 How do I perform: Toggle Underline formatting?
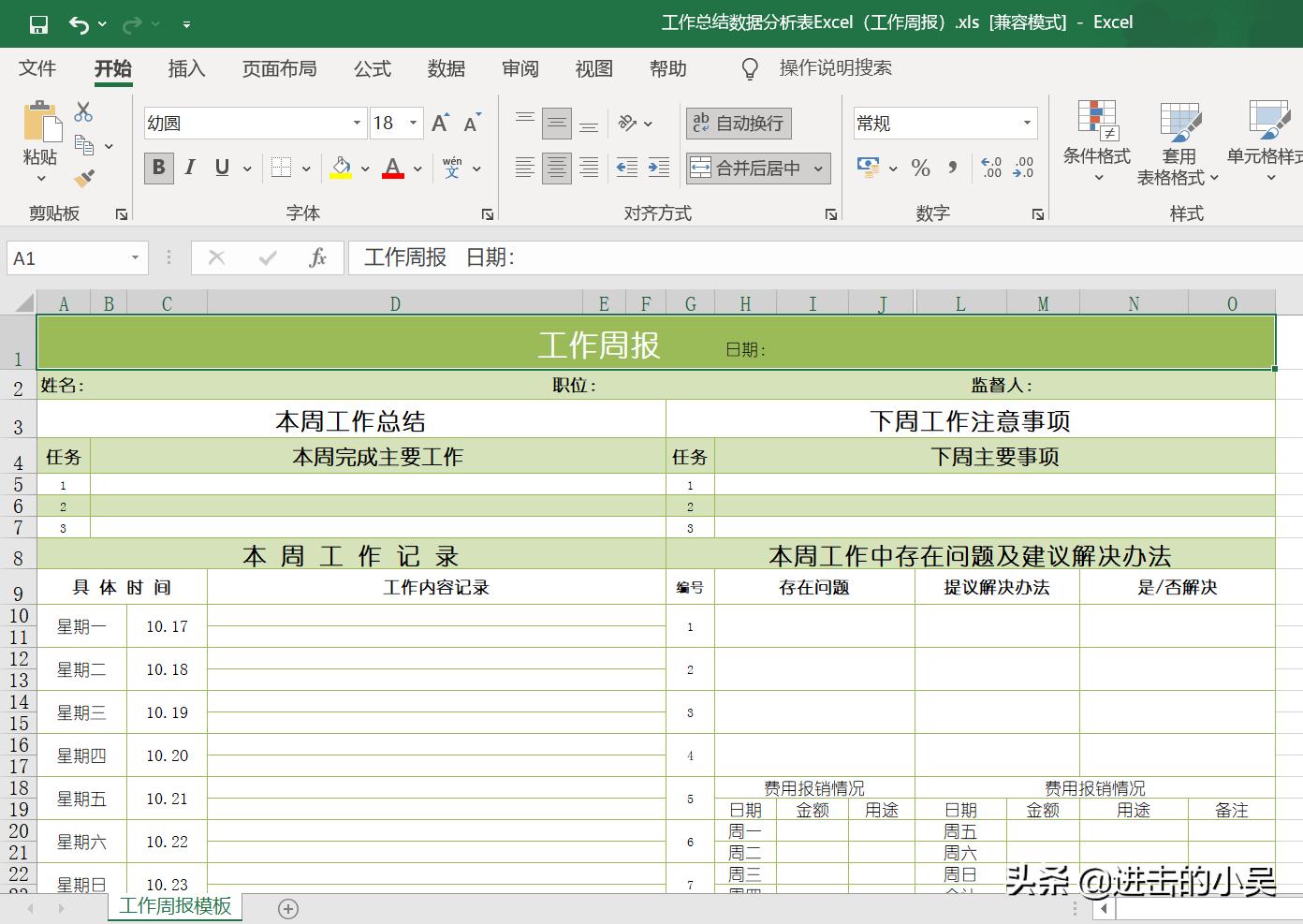click(x=222, y=168)
